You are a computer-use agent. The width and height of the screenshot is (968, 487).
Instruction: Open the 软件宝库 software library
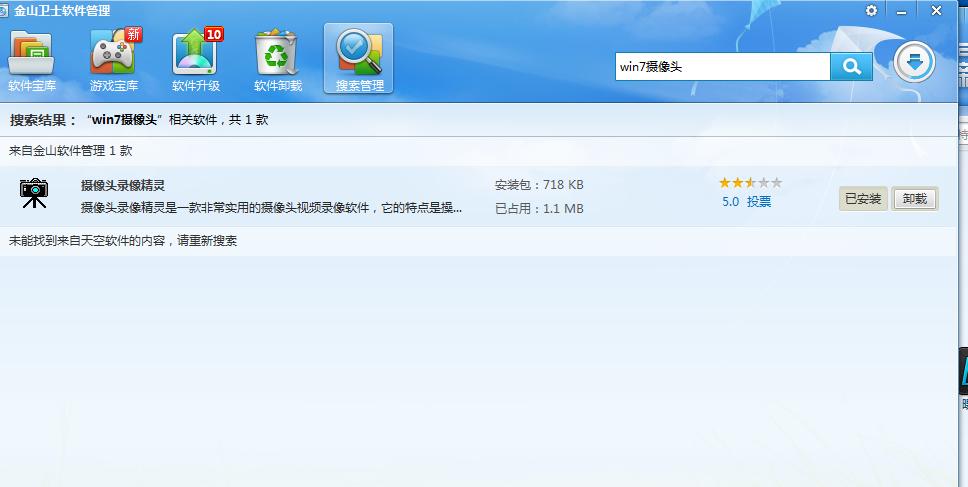(x=31, y=60)
